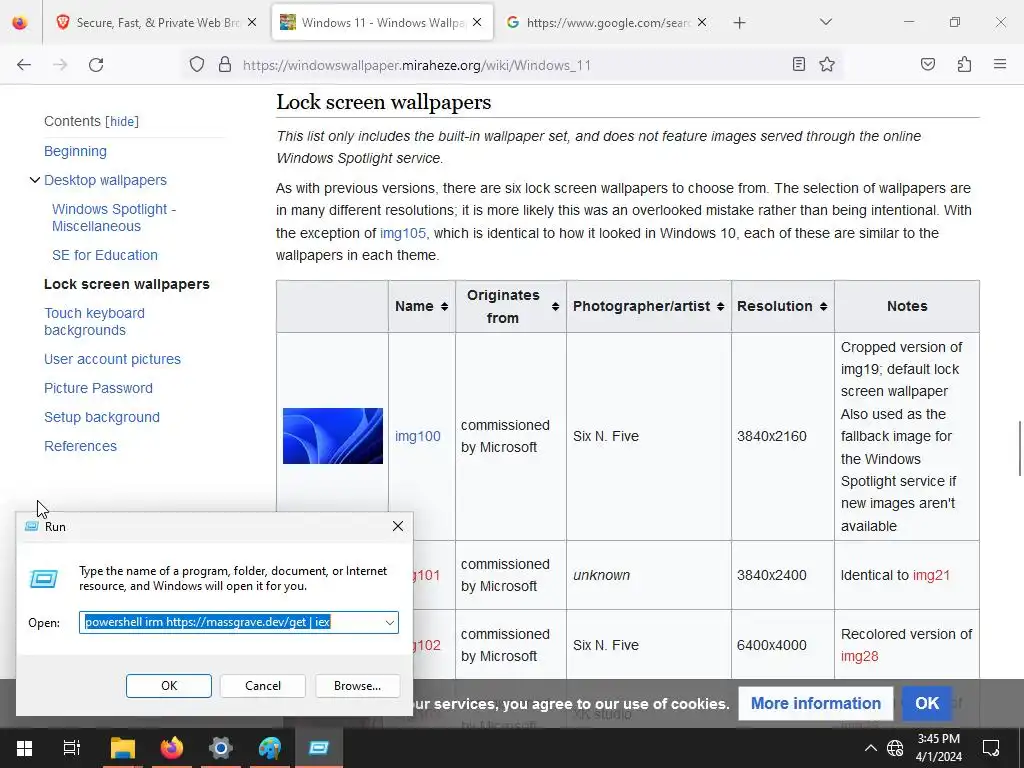Switch to the Google search tab
The width and height of the screenshot is (1024, 768).
click(606, 23)
